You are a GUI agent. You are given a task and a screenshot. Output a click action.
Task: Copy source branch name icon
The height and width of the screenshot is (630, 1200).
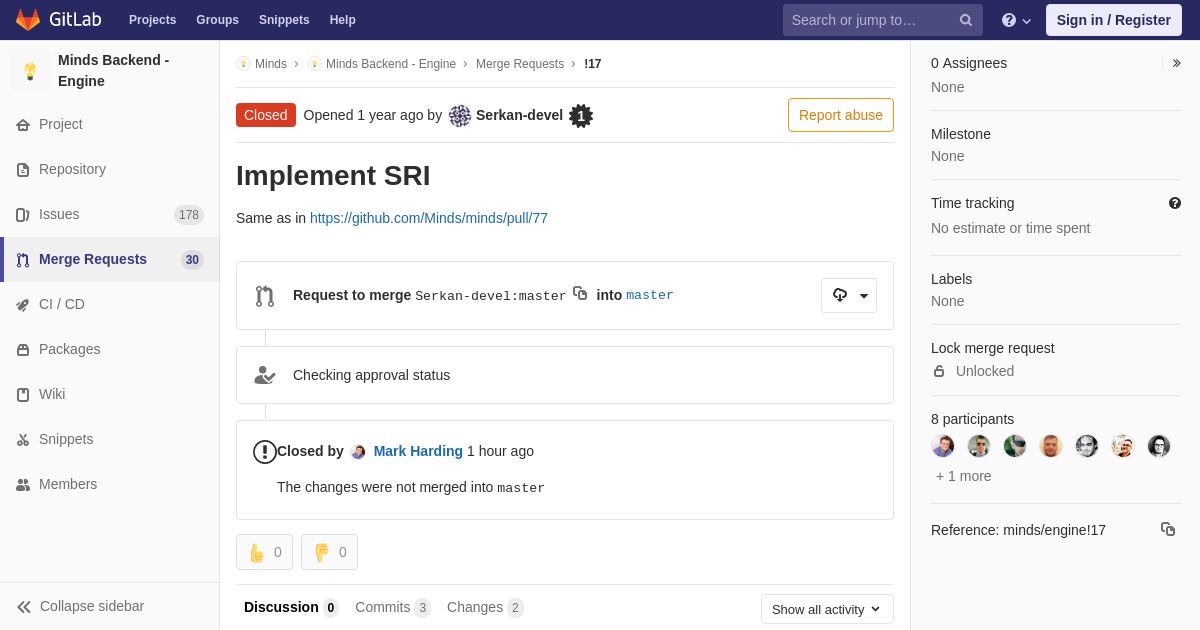(580, 293)
